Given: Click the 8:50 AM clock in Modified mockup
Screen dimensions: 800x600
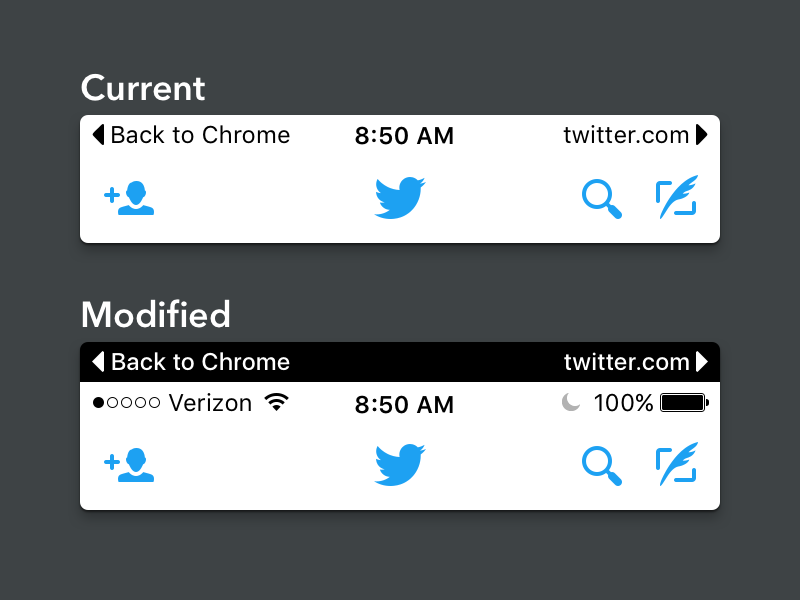Looking at the screenshot, I should tap(404, 405).
